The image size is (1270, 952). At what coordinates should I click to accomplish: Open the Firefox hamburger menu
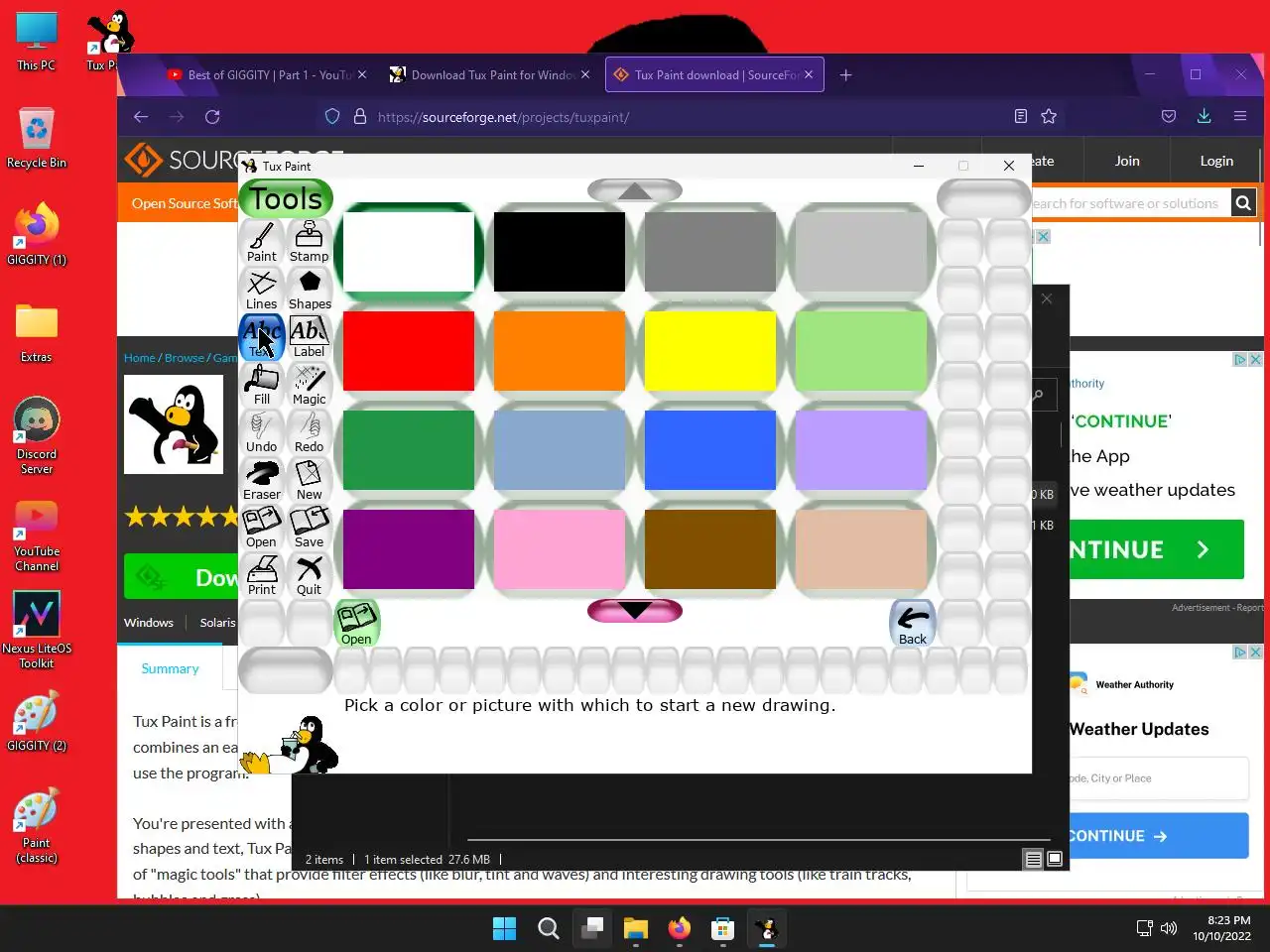(1239, 116)
